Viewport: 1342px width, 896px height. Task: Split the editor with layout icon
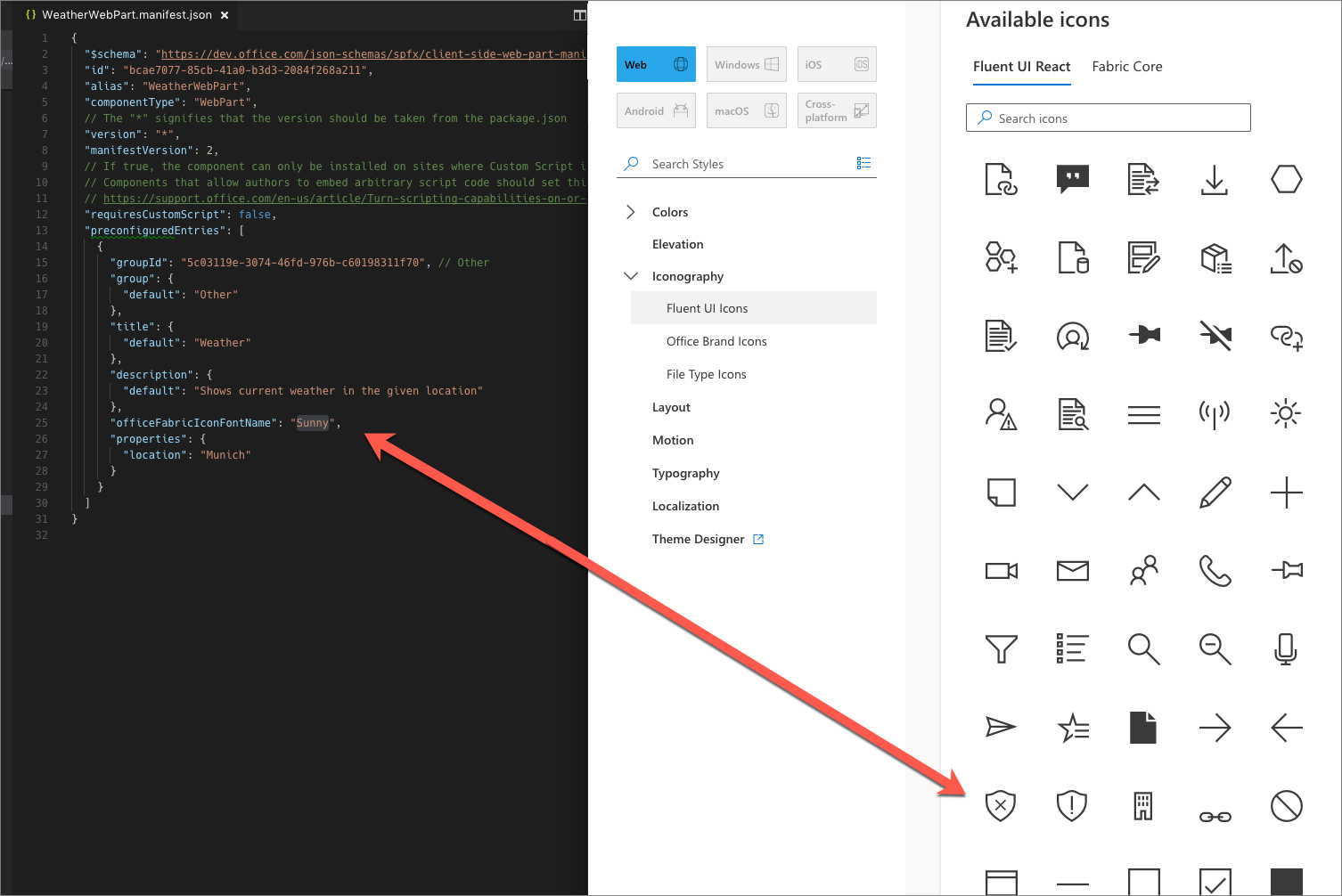click(579, 15)
